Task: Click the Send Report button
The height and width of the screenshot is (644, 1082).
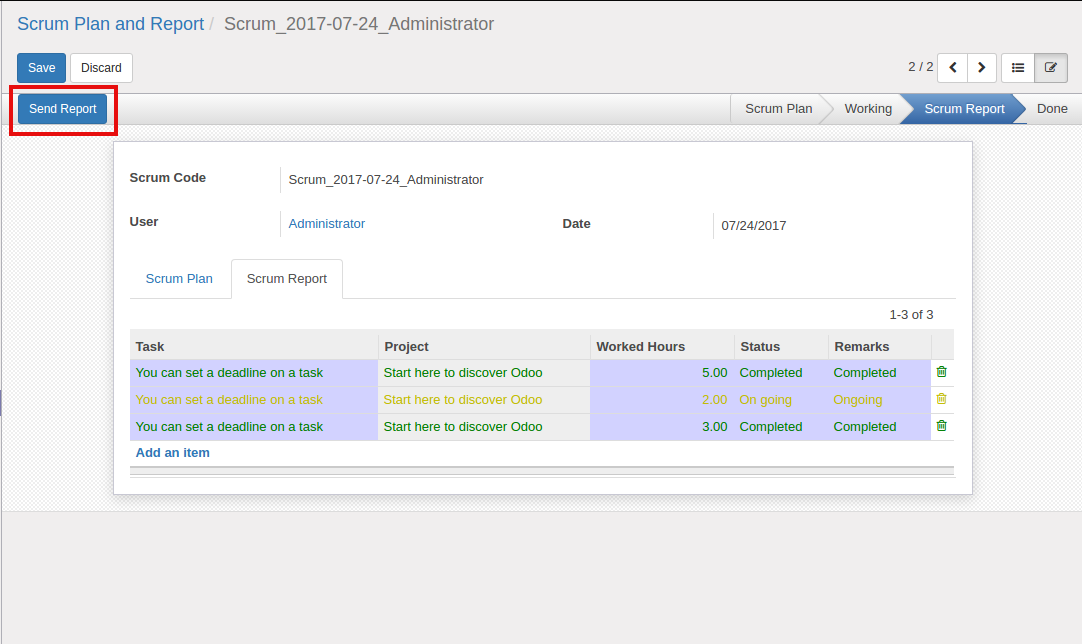Action: (63, 109)
